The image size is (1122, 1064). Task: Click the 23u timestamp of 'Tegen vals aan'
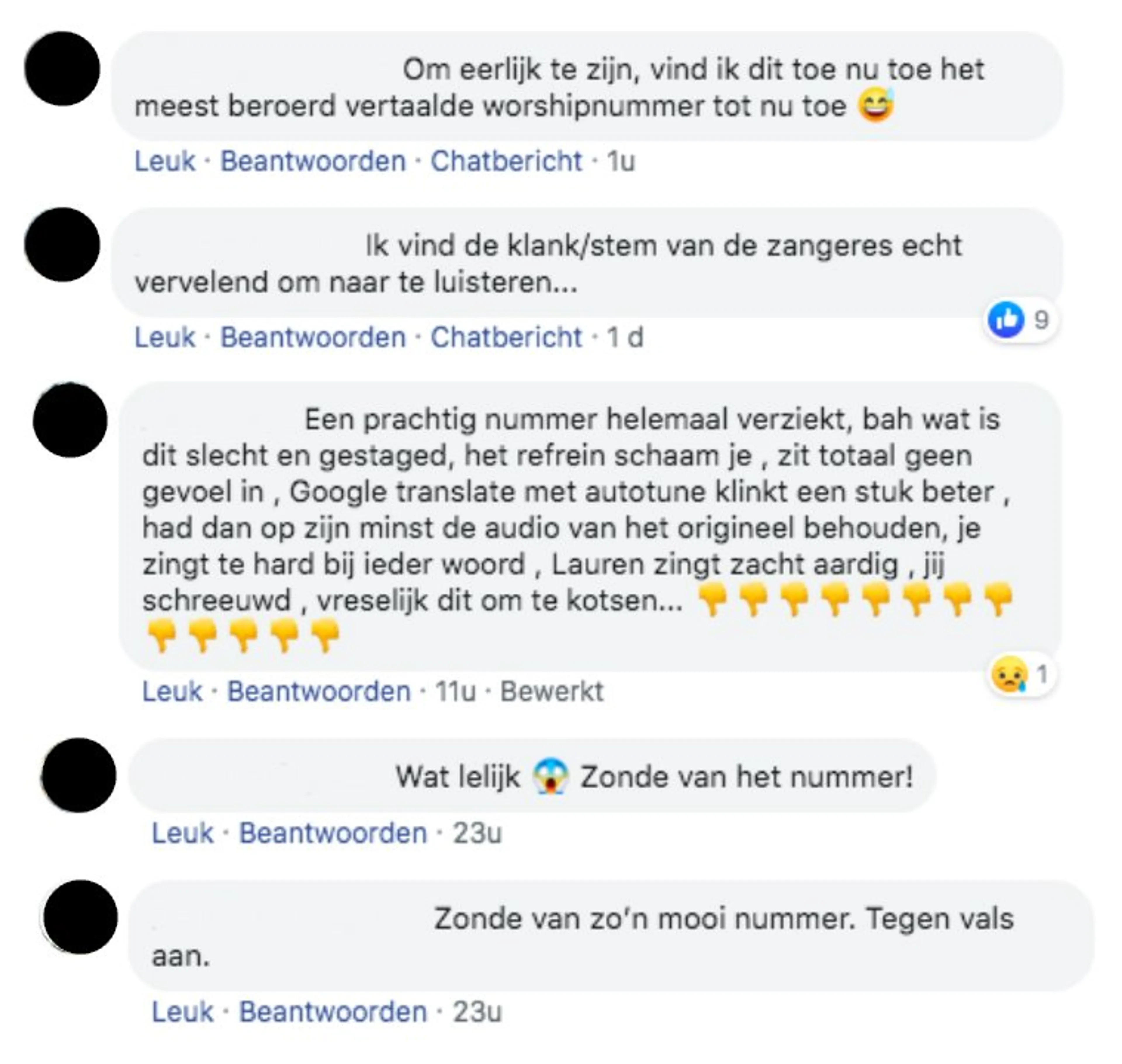tap(477, 1012)
